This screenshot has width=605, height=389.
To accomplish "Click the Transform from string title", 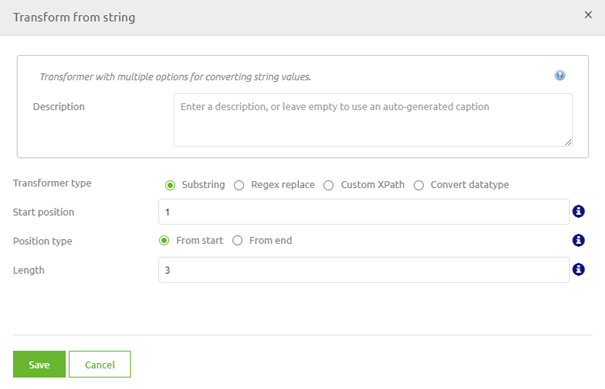I will click(74, 17).
